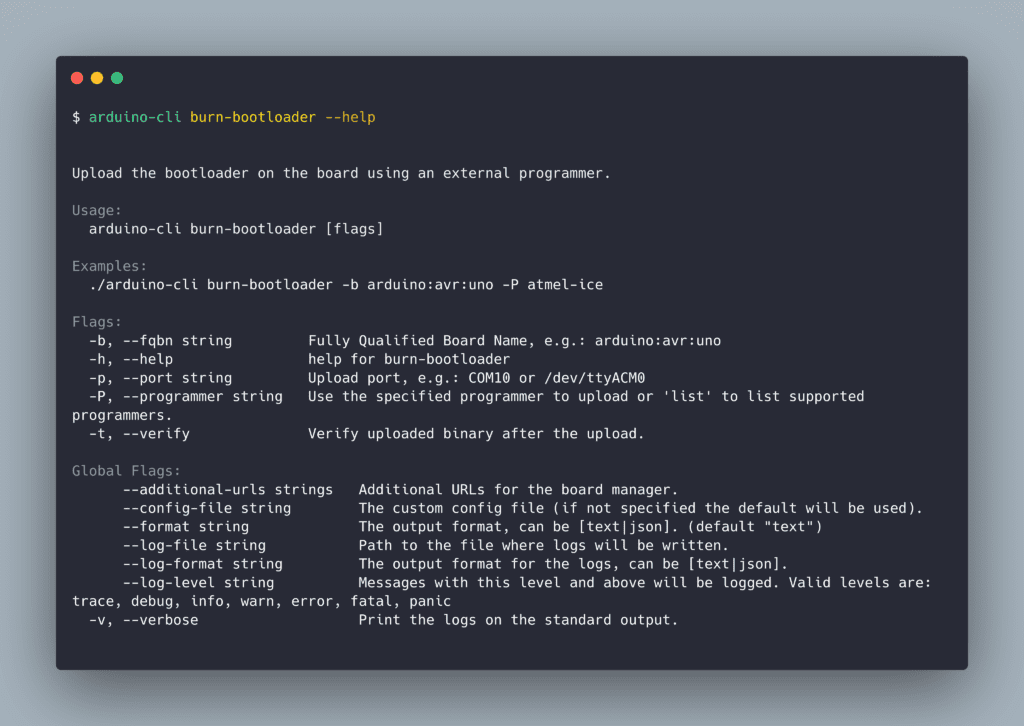Click the --additional-urls strings flag
Screen dimensions: 1024x726
tap(228, 490)
